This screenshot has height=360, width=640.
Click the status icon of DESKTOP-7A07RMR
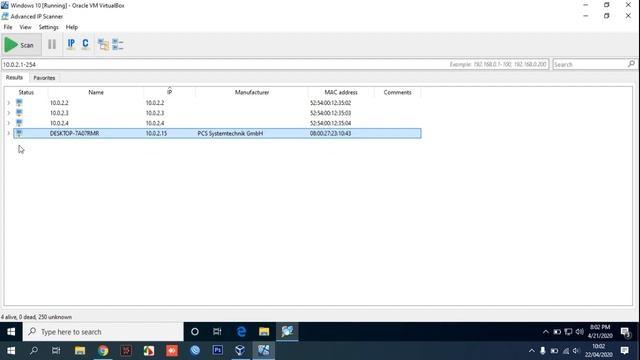click(19, 133)
